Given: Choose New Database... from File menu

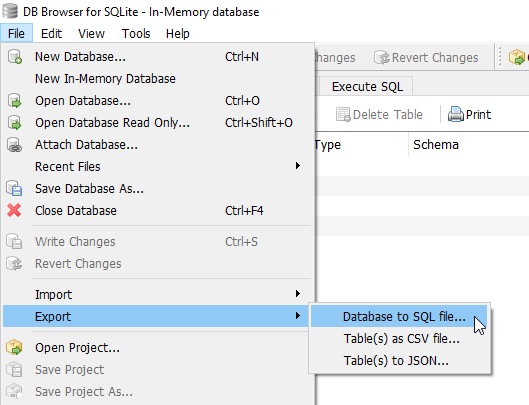Looking at the screenshot, I should pyautogui.click(x=157, y=57).
